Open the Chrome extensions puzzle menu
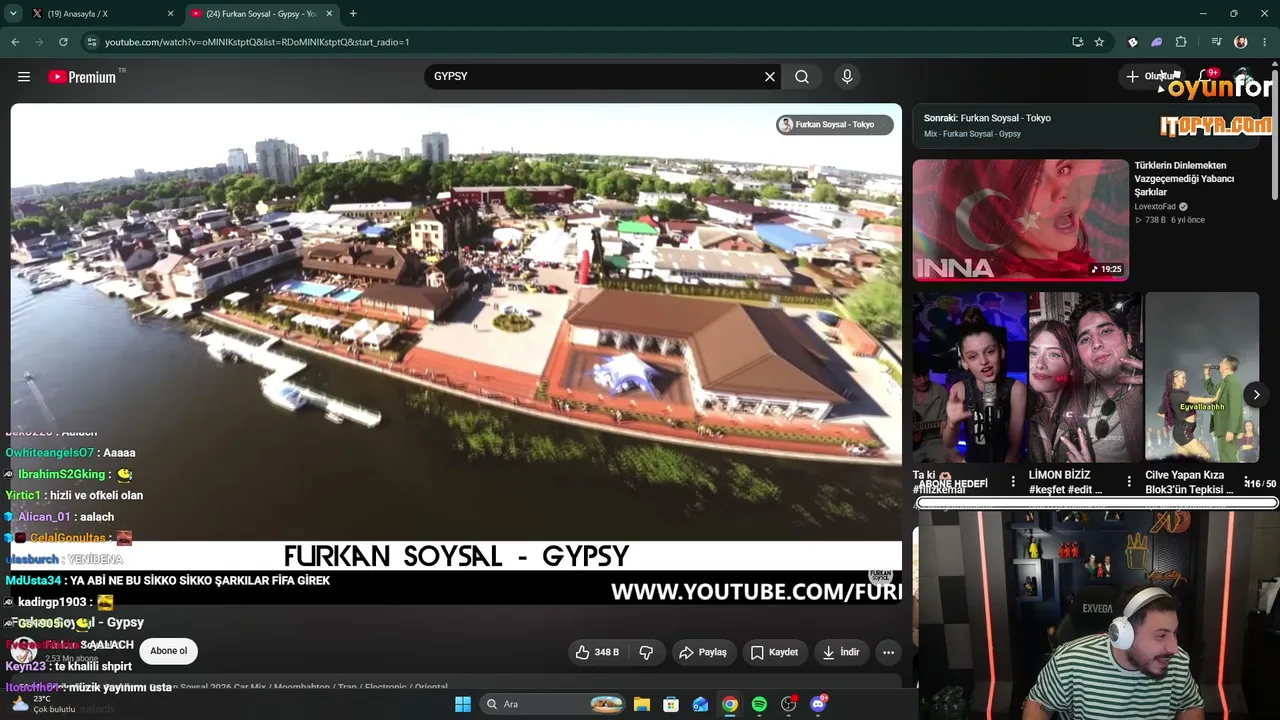Image resolution: width=1280 pixels, height=720 pixels. [1181, 42]
